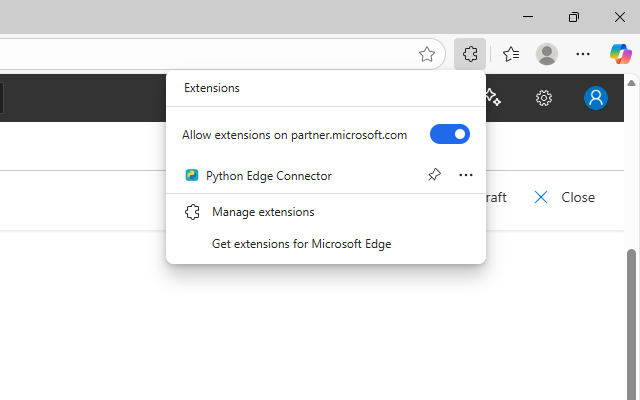Restore down the Edge window
The image size is (640, 400).
pos(574,17)
